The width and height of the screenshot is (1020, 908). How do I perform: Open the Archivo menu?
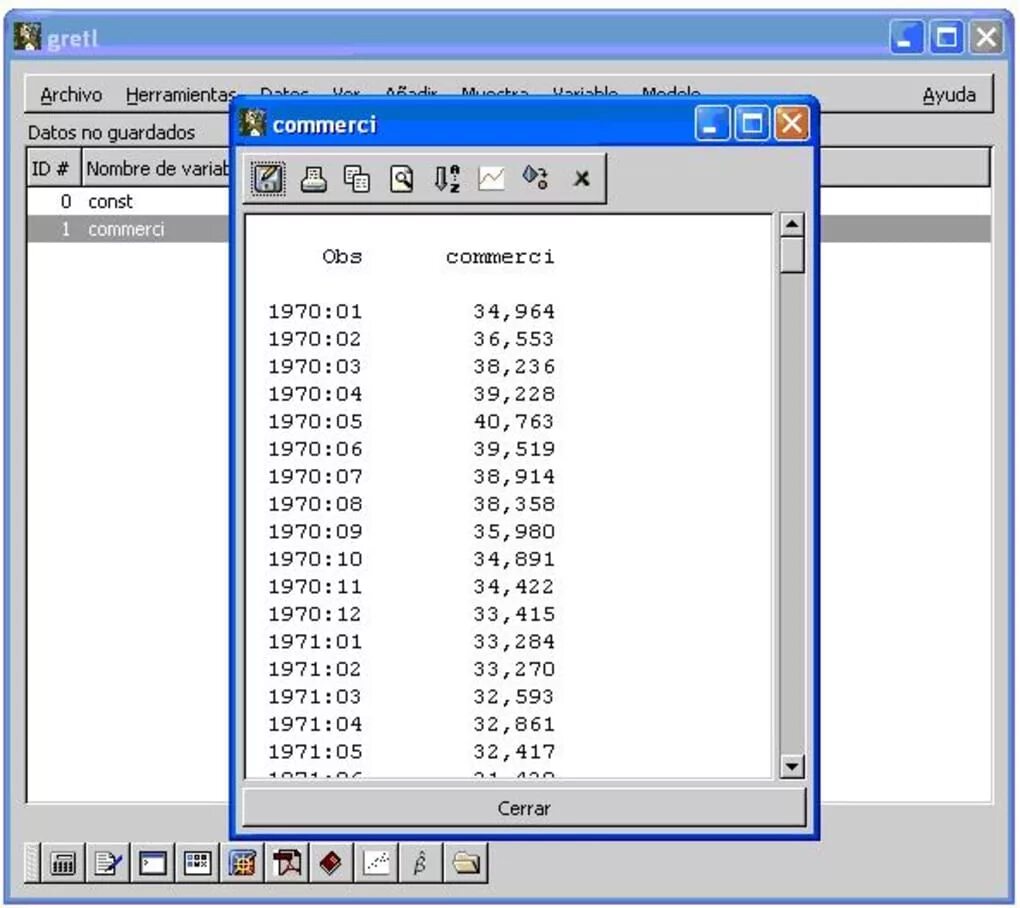pos(71,95)
